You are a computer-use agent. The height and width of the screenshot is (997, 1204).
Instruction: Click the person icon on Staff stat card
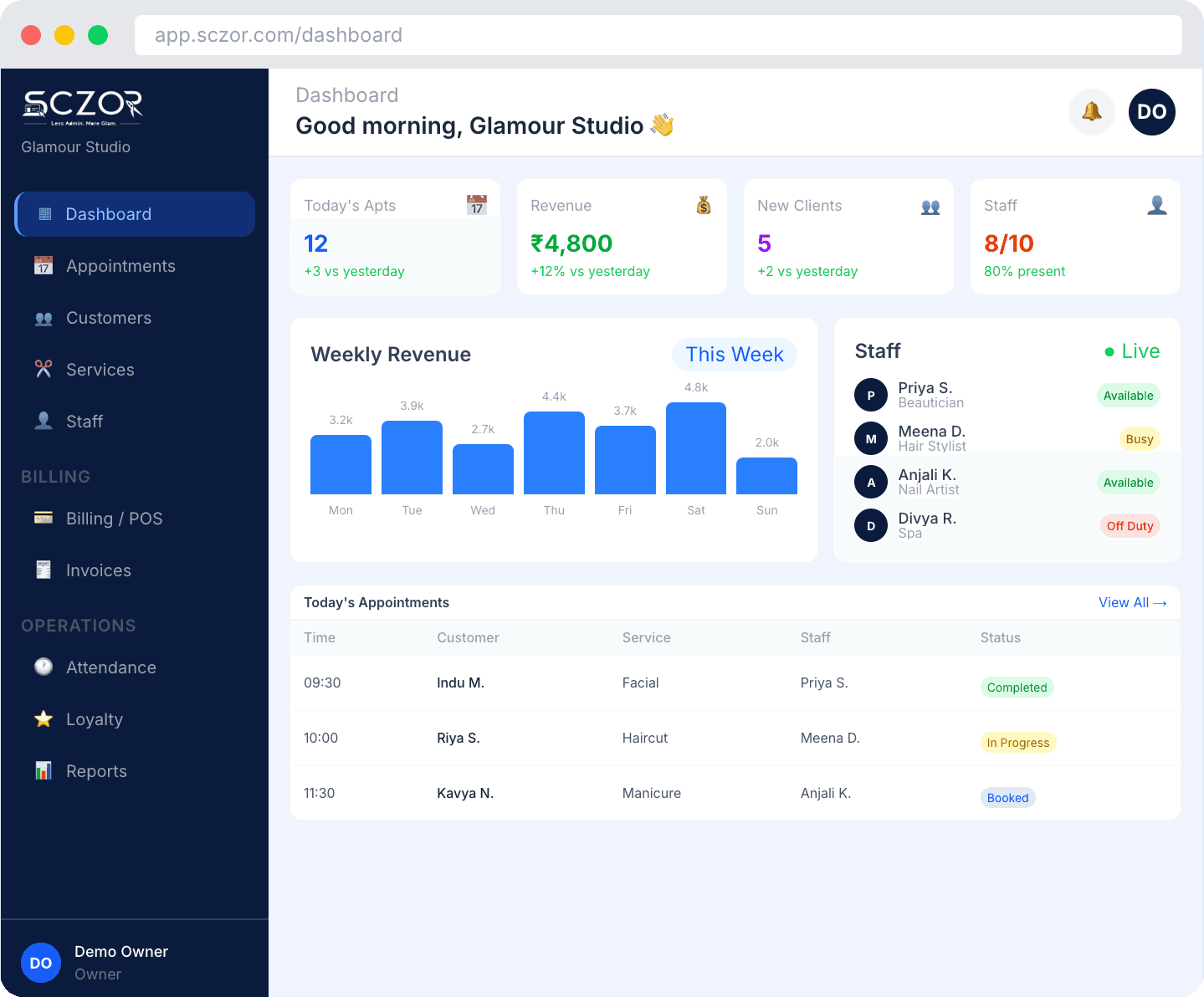coord(1157,205)
